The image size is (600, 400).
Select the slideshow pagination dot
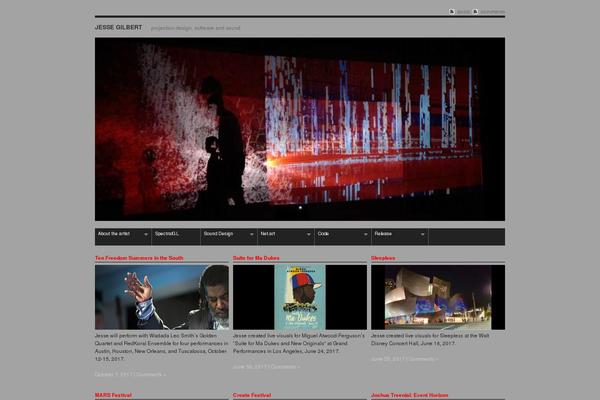coord(300,208)
